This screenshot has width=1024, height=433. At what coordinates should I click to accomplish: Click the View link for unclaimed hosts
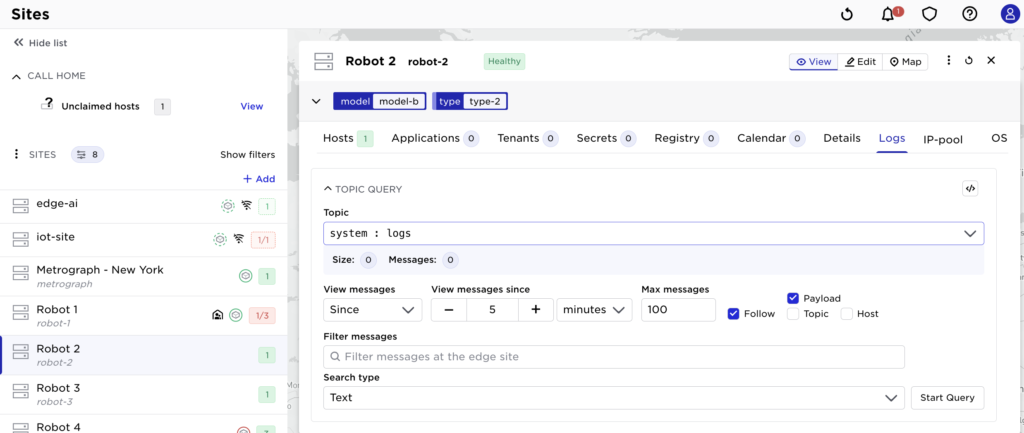[251, 106]
